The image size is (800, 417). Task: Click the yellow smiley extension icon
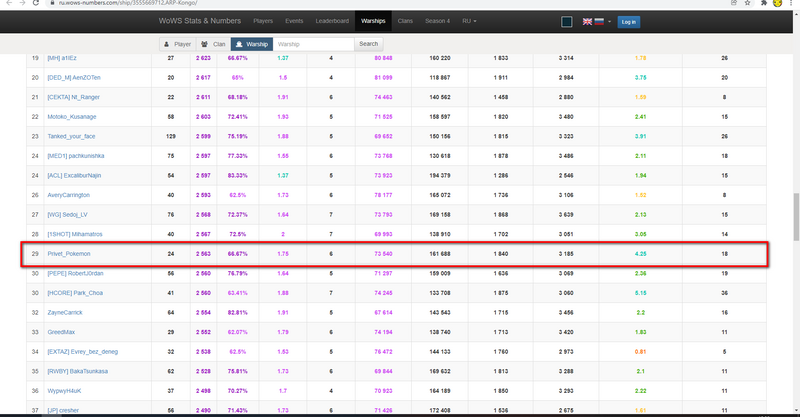(779, 4)
